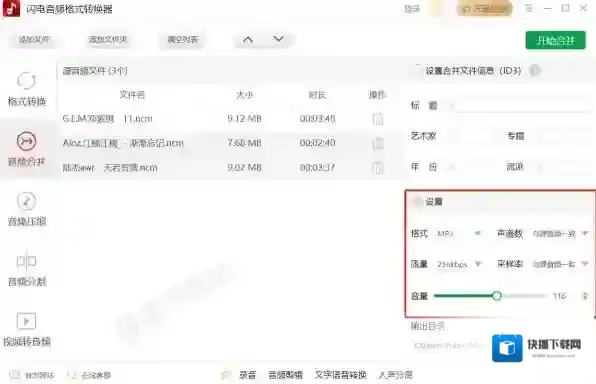Click the 艺术家 artist input field
Screen dimensions: 596x384
tap(472, 136)
